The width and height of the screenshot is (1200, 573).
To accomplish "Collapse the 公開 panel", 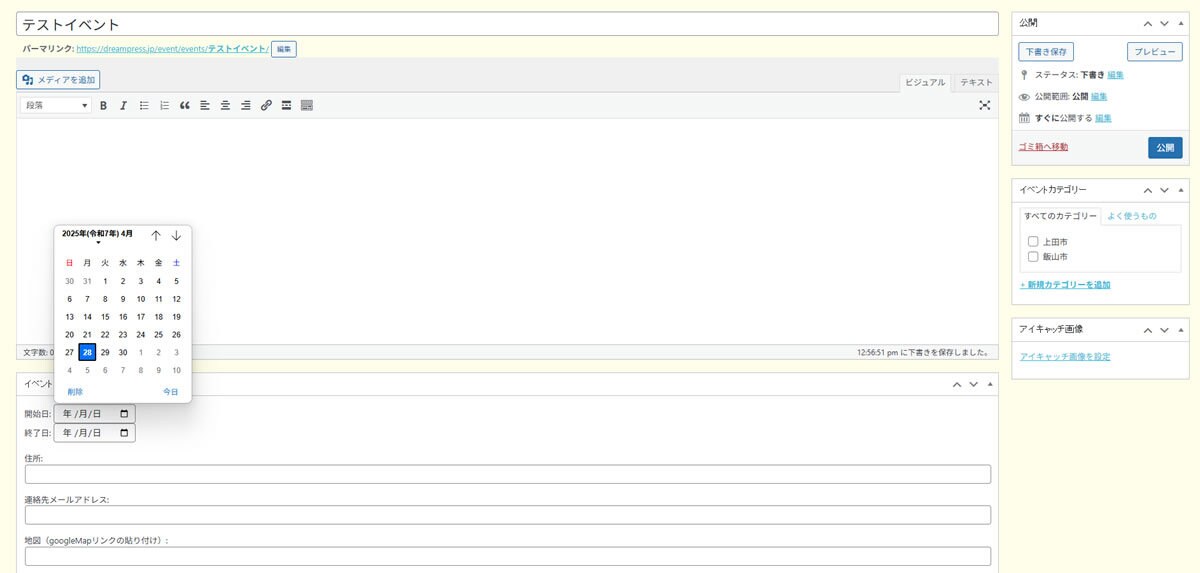I will pyautogui.click(x=1181, y=22).
